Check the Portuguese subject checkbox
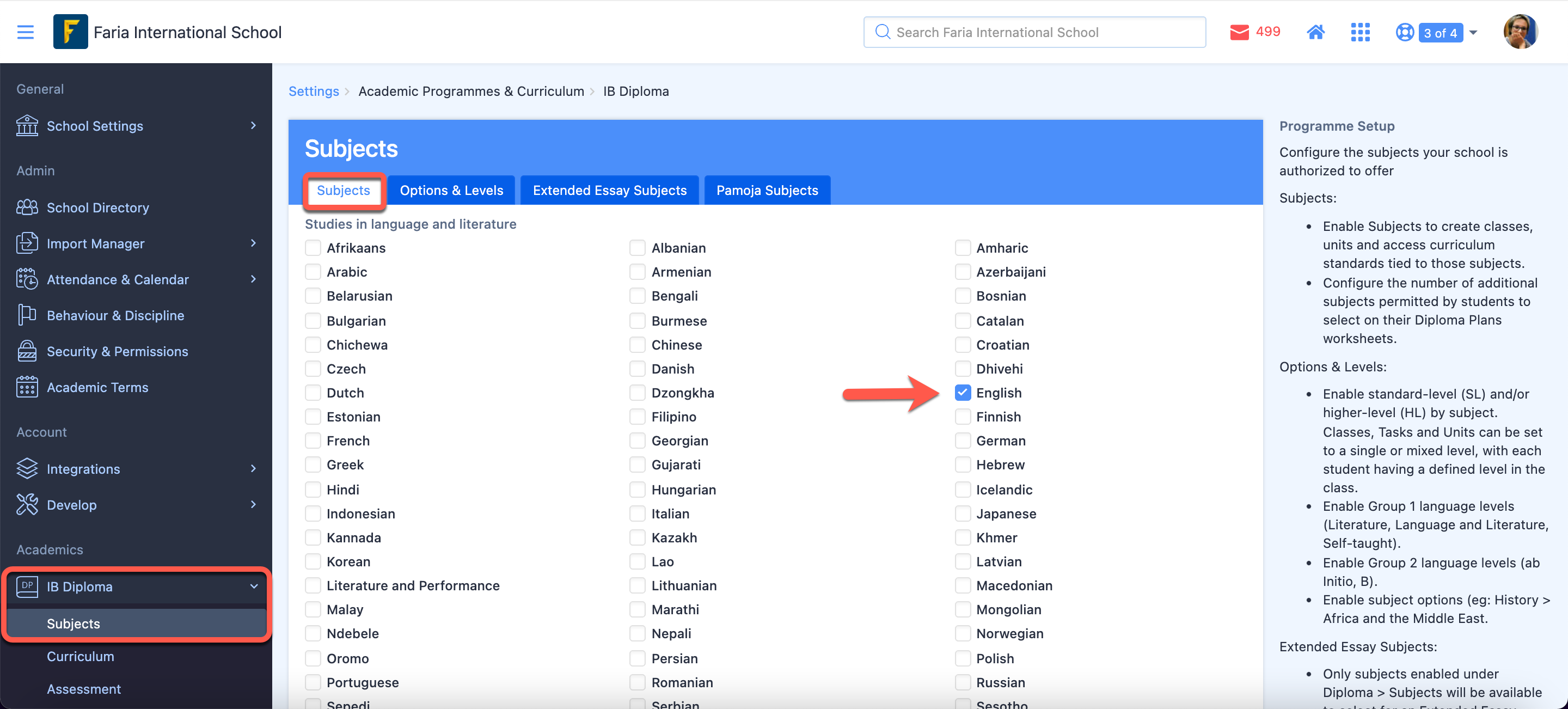 click(x=313, y=682)
